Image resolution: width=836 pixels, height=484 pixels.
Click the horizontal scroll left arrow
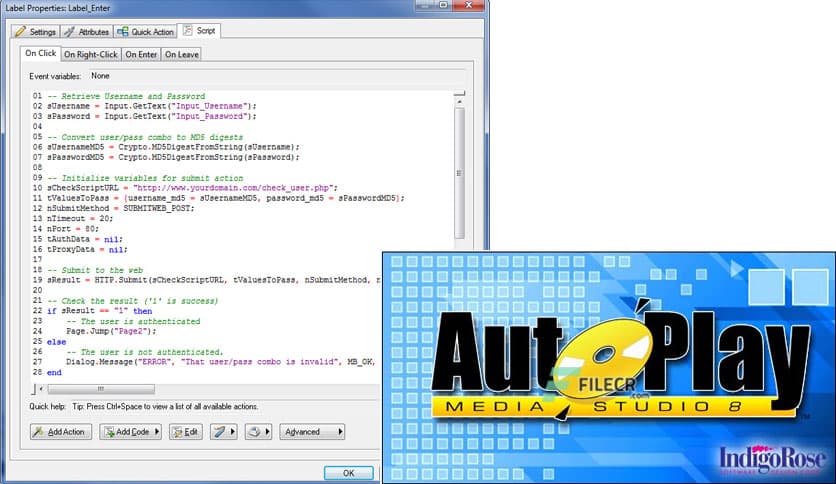click(42, 389)
